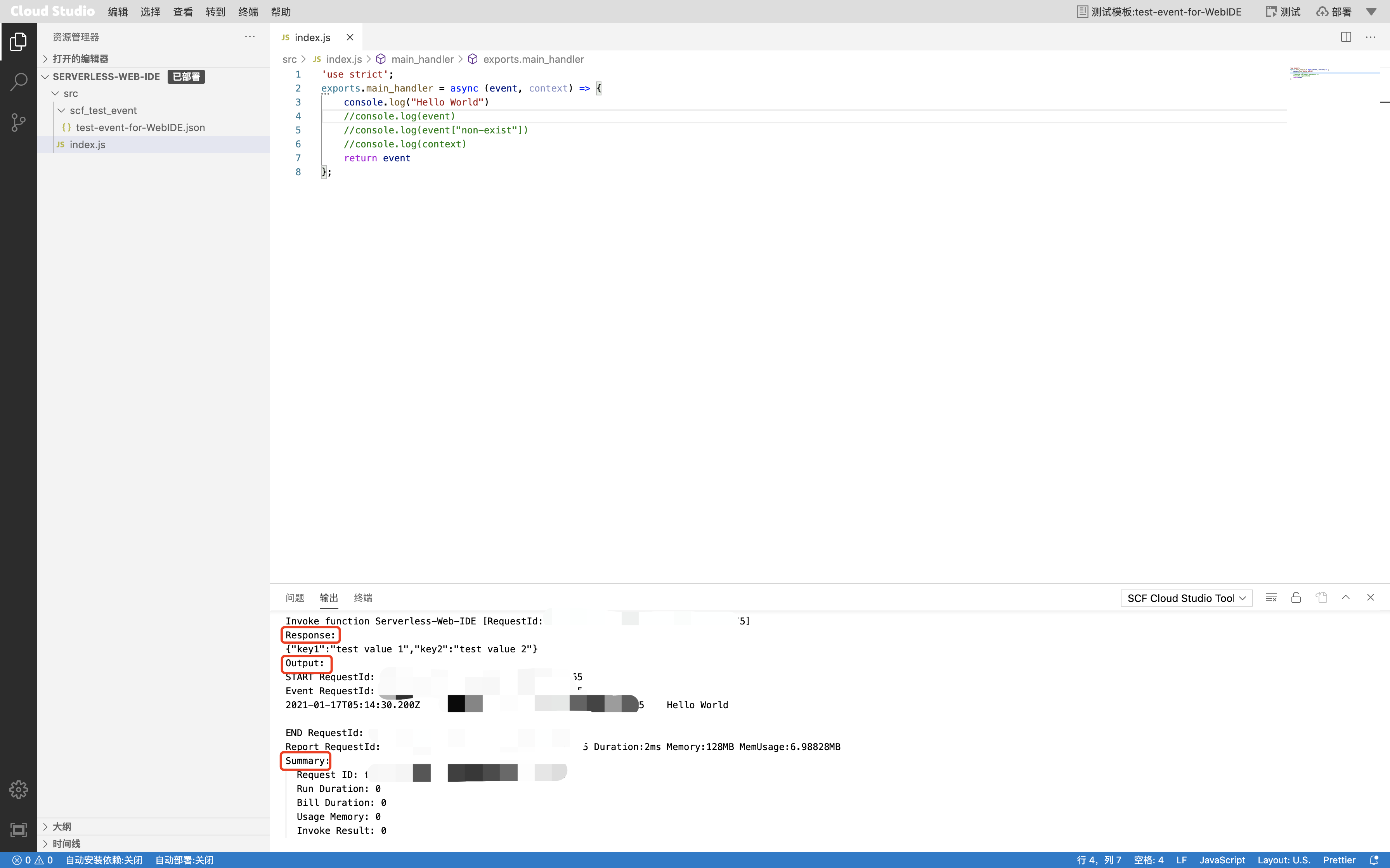Toggle 自动安装依赖 setting in status bar
Screen dimensions: 1390x868
coord(104,860)
